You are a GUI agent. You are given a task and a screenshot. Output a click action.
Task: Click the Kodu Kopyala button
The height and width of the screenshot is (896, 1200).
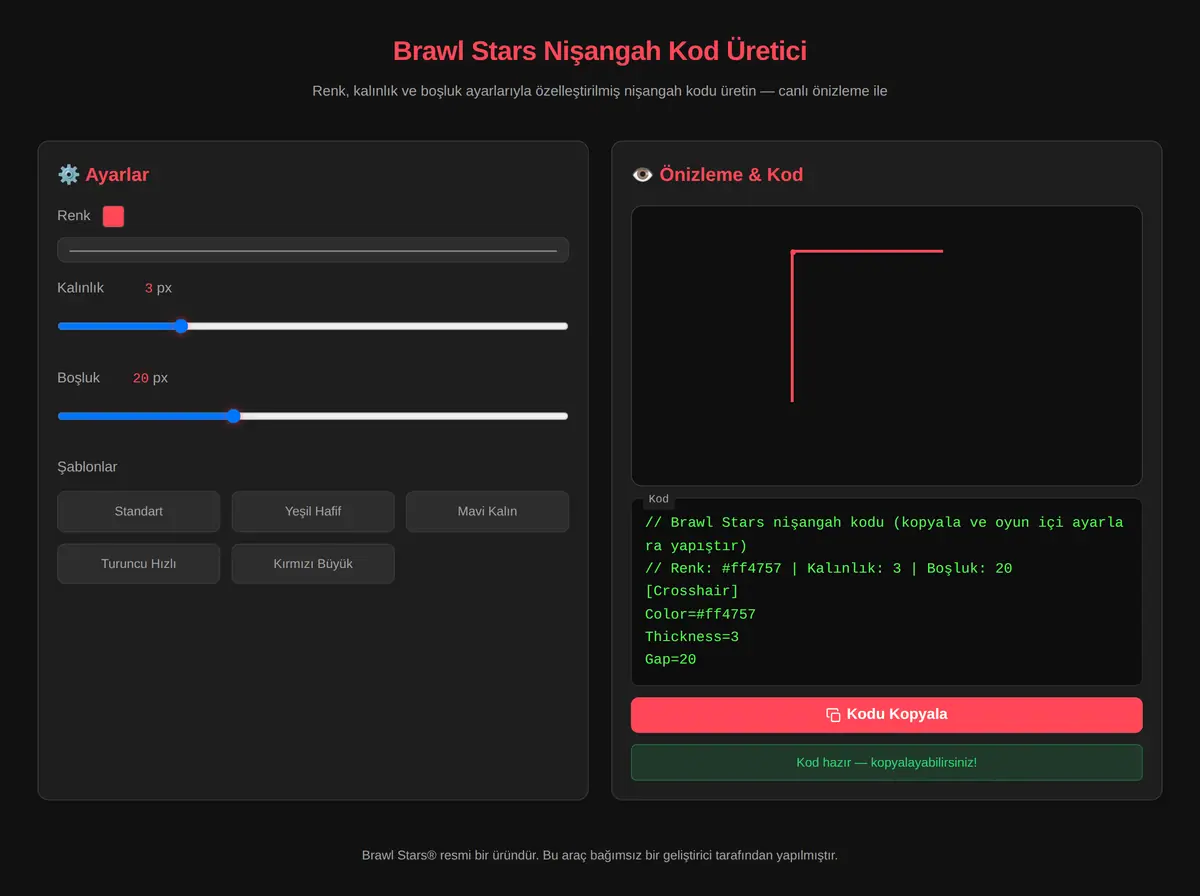(x=886, y=715)
